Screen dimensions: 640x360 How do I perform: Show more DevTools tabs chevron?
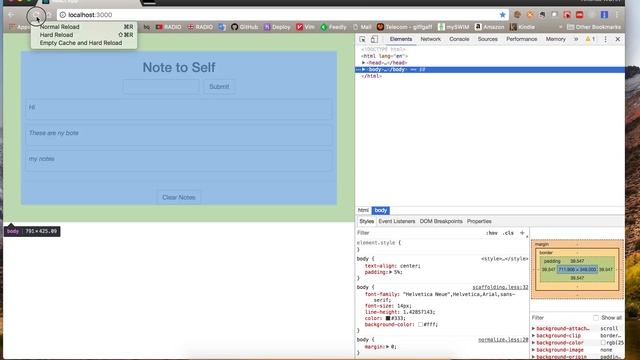576,39
